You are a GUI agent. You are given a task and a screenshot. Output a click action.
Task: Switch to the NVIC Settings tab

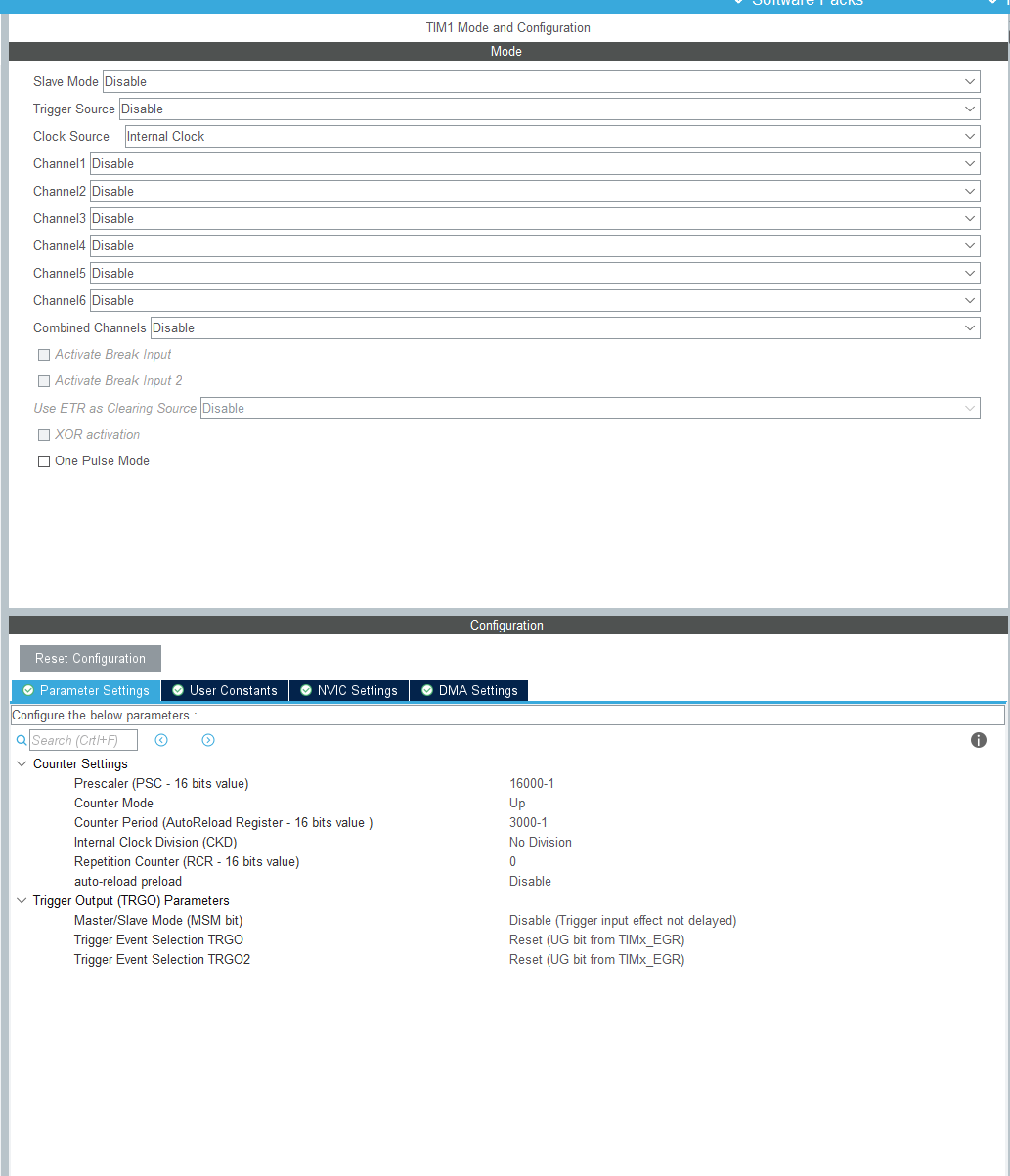point(349,691)
